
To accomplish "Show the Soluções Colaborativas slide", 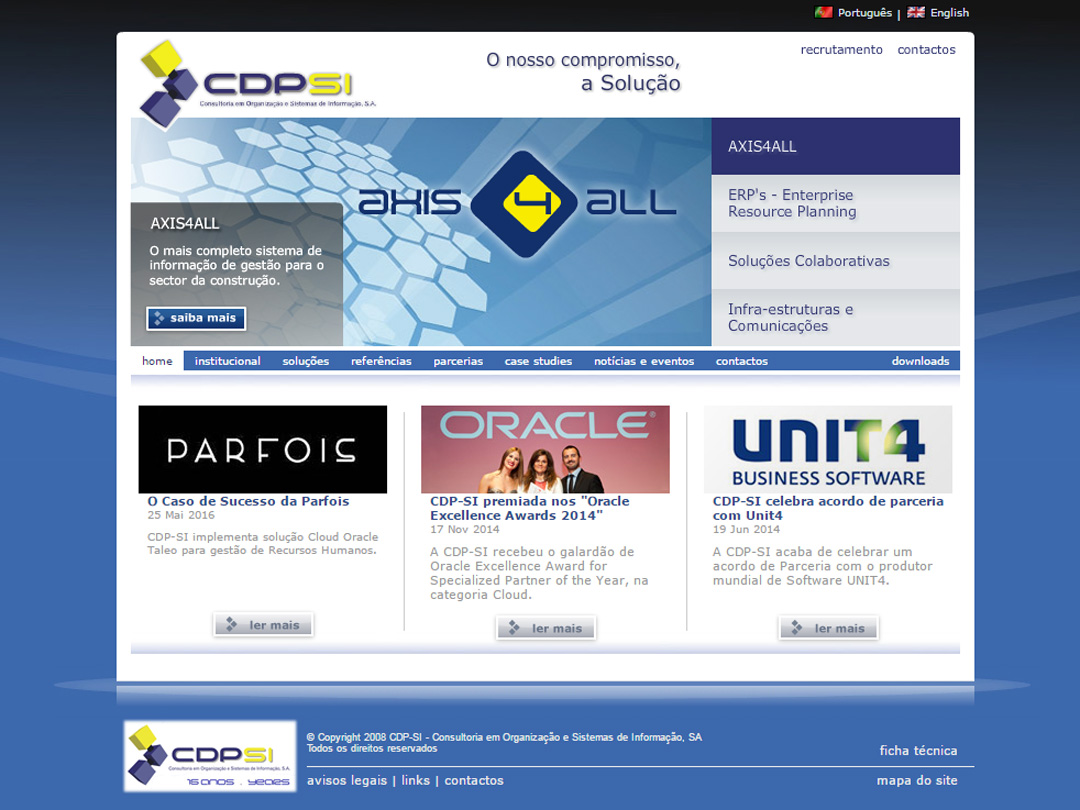I will click(x=835, y=261).
